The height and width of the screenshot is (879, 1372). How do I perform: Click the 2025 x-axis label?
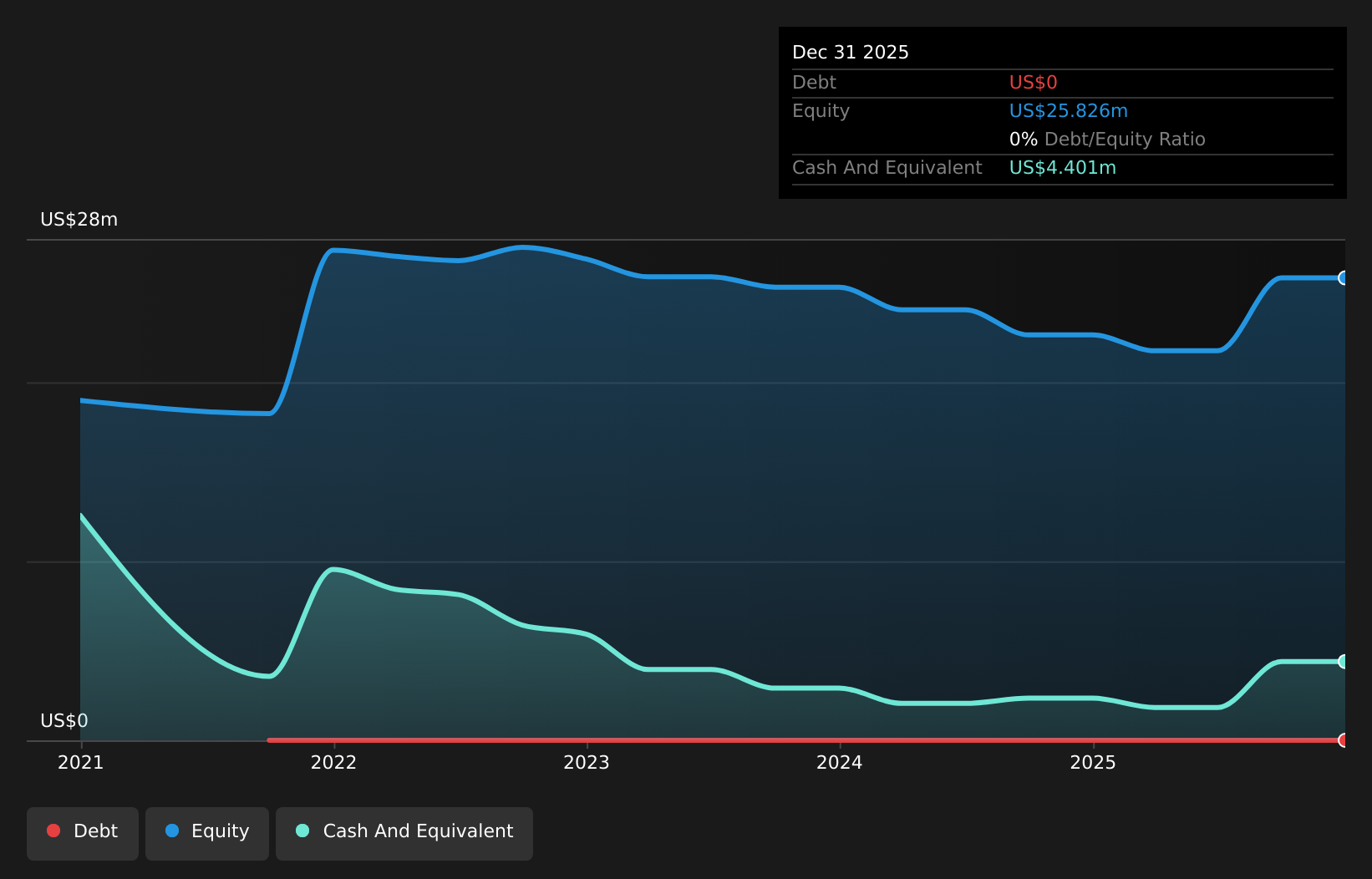click(1093, 762)
